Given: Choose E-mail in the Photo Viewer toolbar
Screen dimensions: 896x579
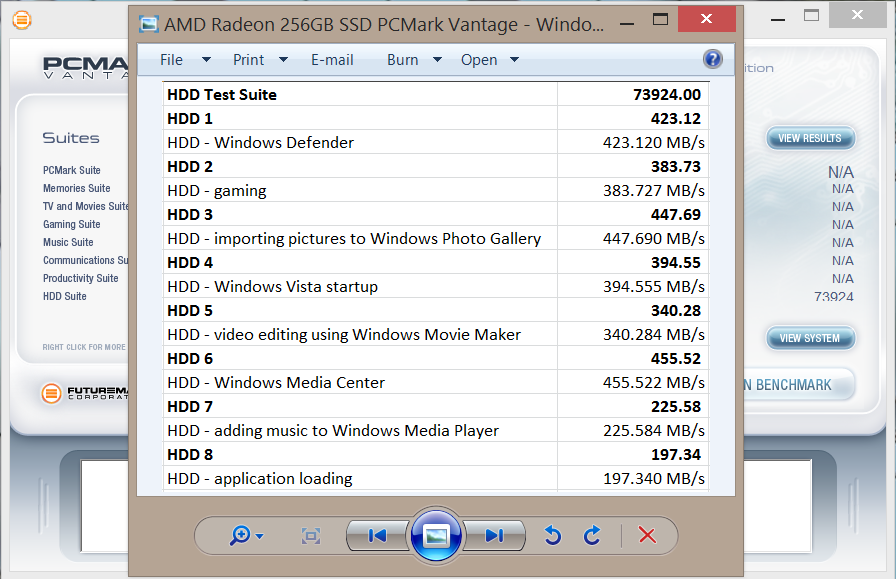Looking at the screenshot, I should click(332, 60).
